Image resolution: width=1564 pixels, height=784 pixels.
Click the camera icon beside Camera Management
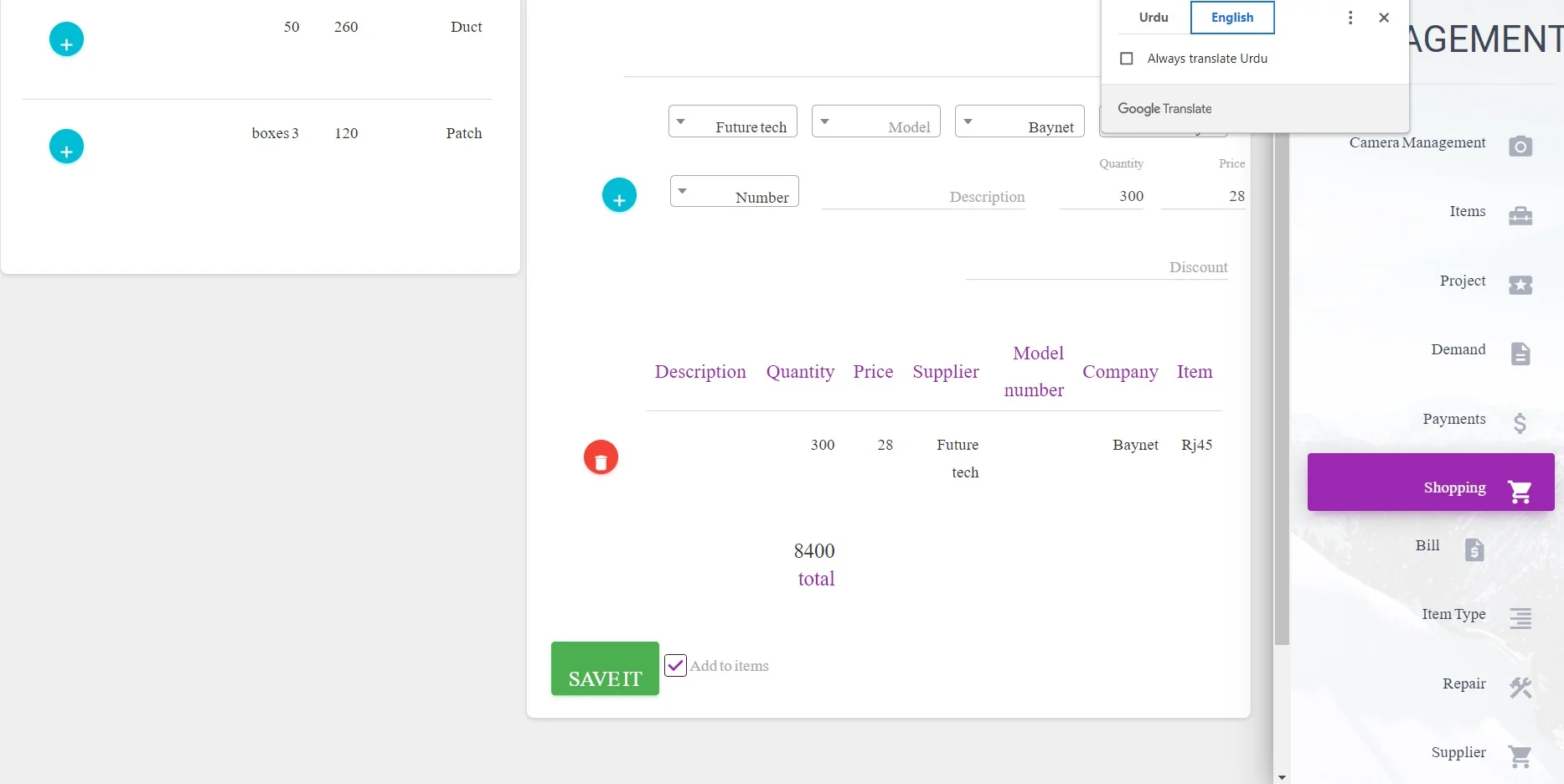(x=1520, y=146)
